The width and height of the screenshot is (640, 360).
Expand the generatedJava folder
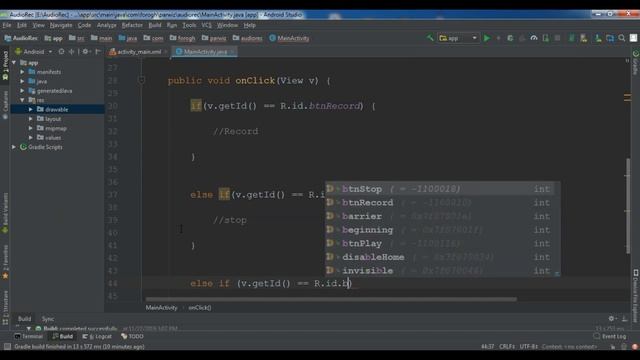[22, 91]
